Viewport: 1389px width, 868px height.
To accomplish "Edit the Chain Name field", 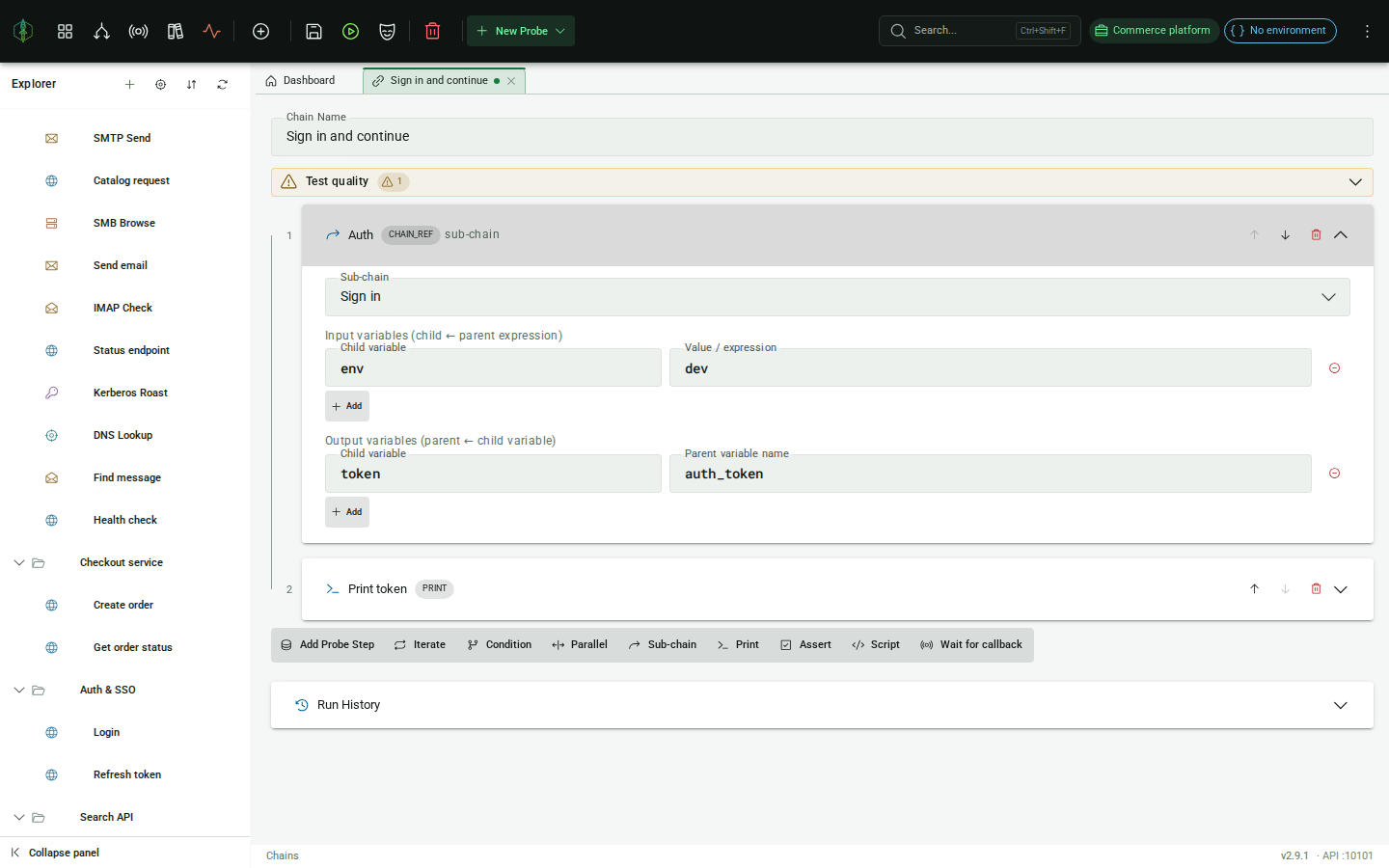I will pyautogui.click(x=822, y=137).
